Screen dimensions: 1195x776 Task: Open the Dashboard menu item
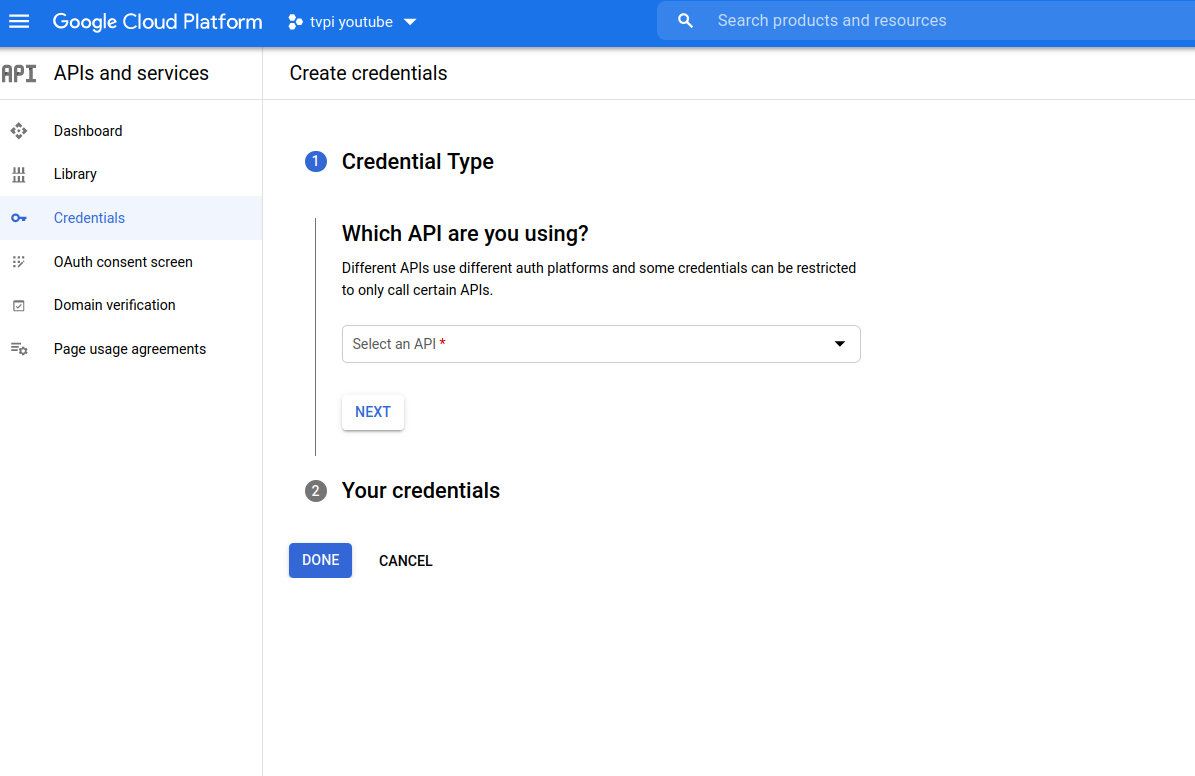88,131
